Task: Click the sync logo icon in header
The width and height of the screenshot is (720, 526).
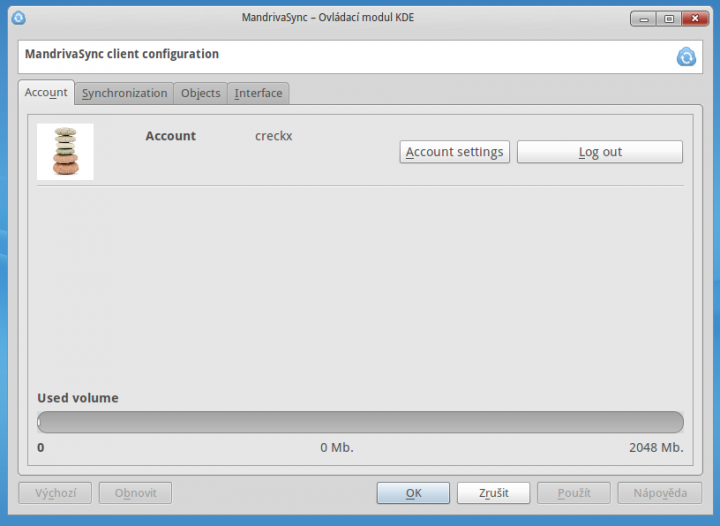Action: pos(686,57)
